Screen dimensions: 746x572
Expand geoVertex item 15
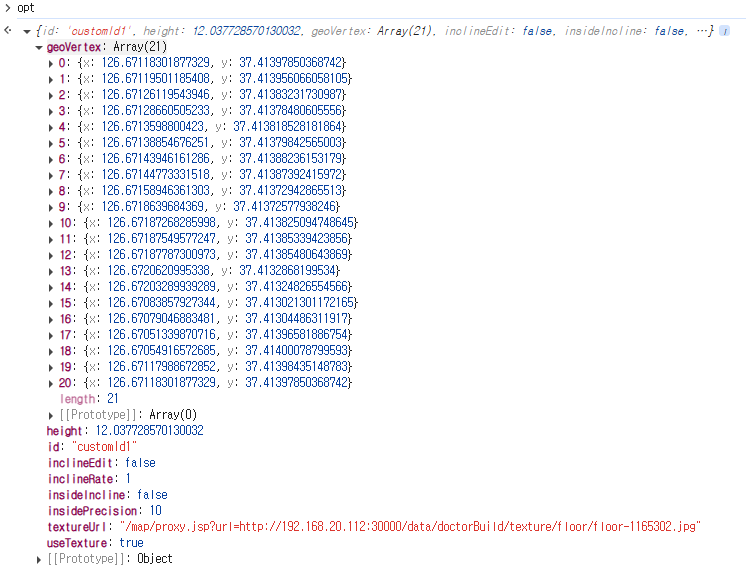coord(51,304)
